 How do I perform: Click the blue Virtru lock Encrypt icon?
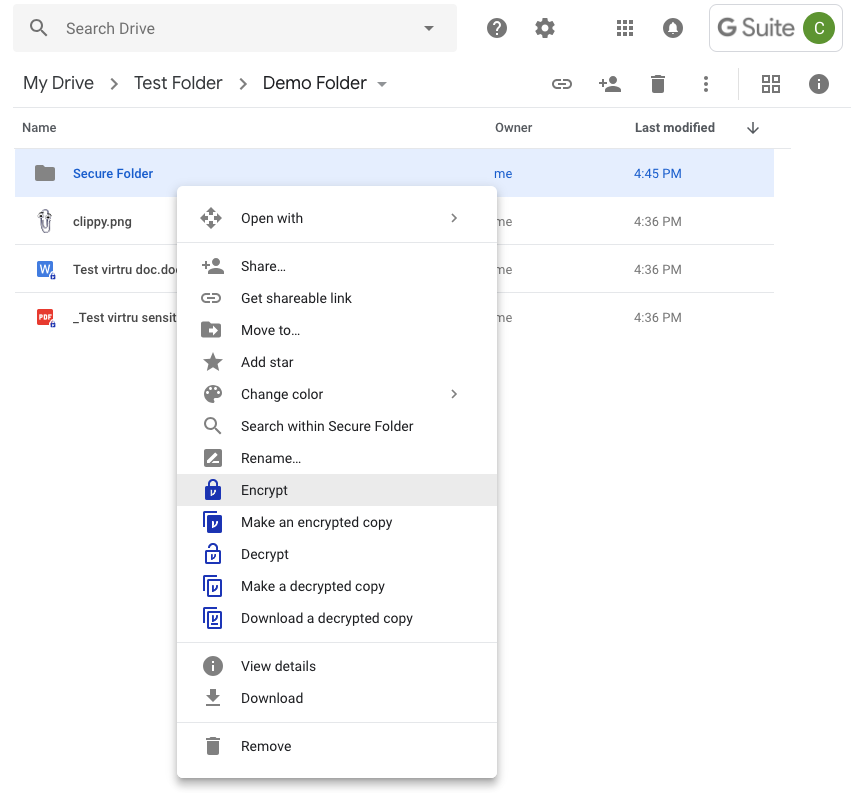(213, 489)
